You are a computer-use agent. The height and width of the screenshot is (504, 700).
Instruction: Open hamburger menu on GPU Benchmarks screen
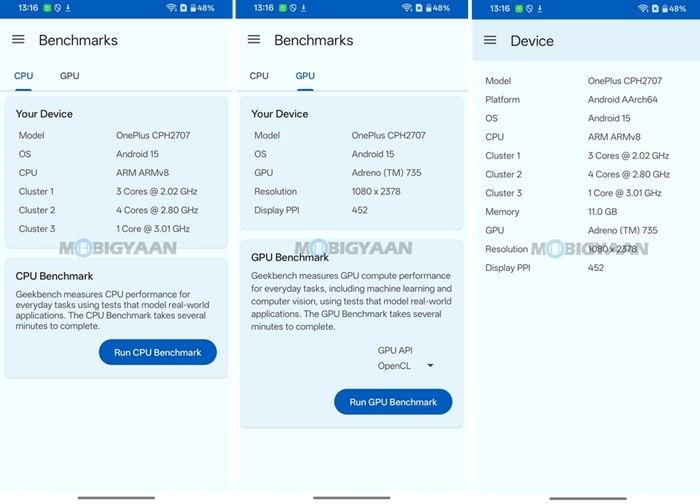point(254,40)
